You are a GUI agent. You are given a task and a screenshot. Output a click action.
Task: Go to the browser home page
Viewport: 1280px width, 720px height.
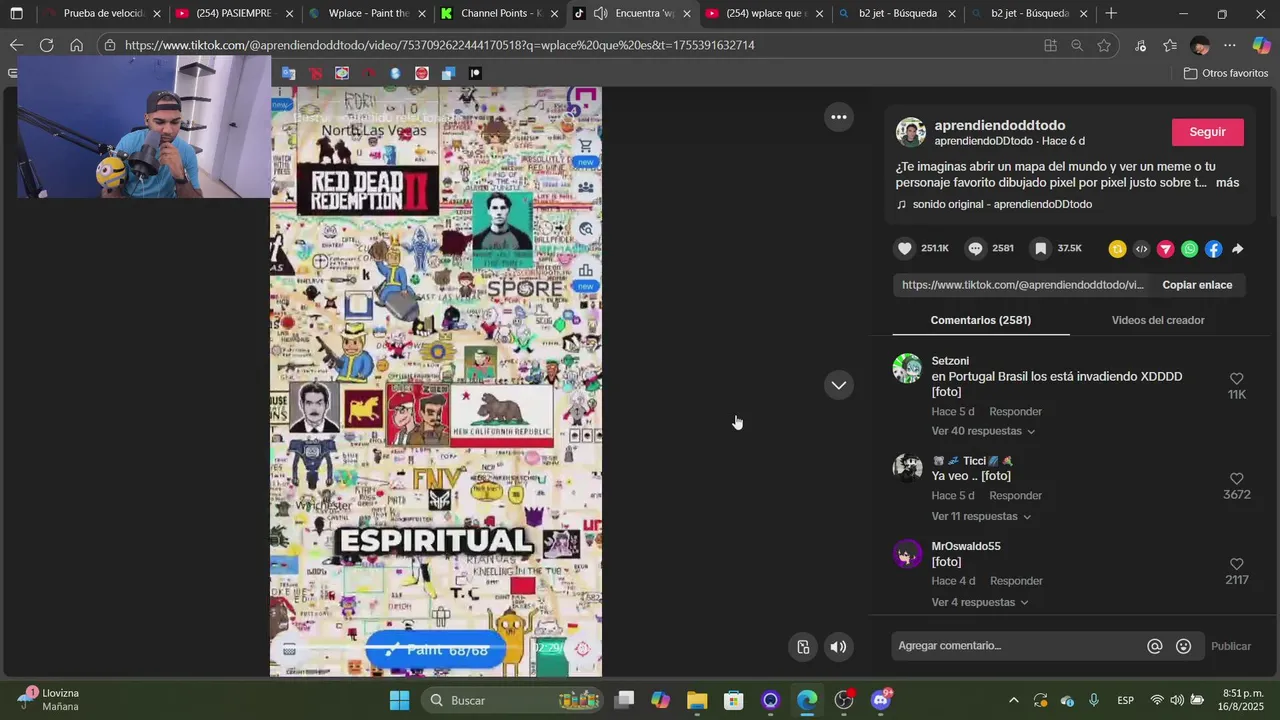pos(76,45)
